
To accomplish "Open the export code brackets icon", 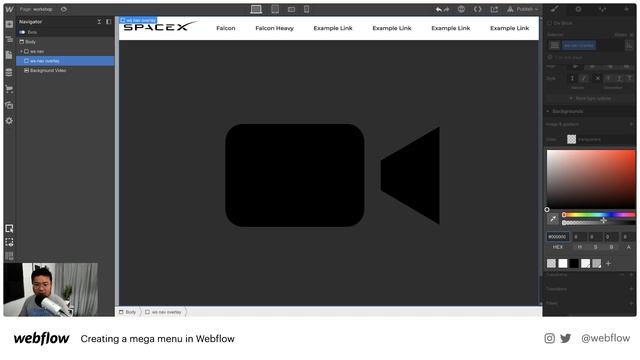I will tap(478, 9).
